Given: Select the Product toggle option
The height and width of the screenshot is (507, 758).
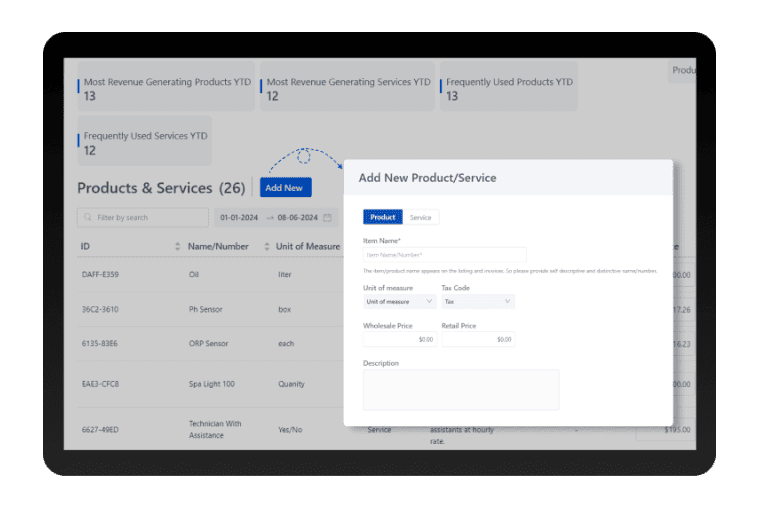Looking at the screenshot, I should [383, 217].
